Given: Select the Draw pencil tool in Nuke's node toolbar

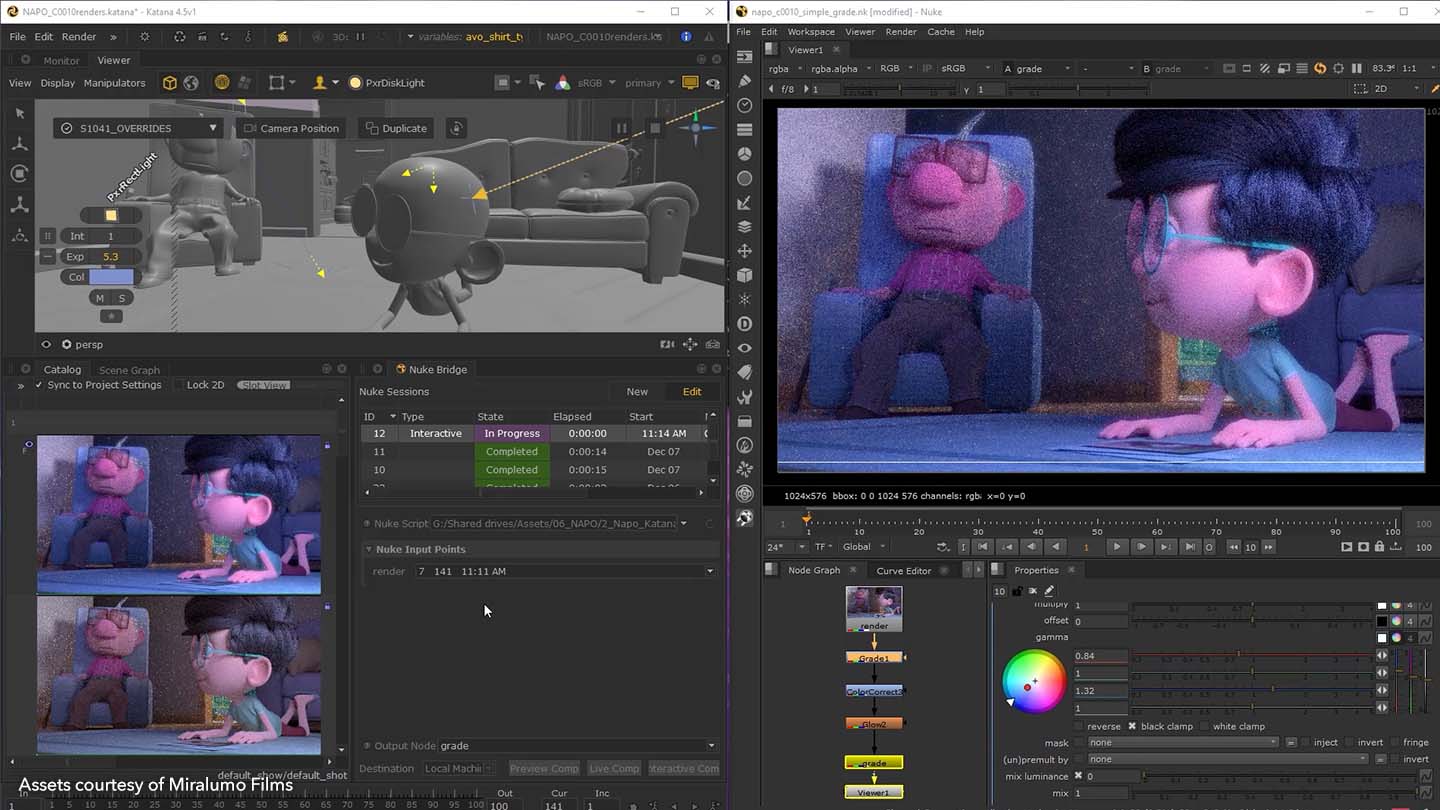Looking at the screenshot, I should click(745, 81).
